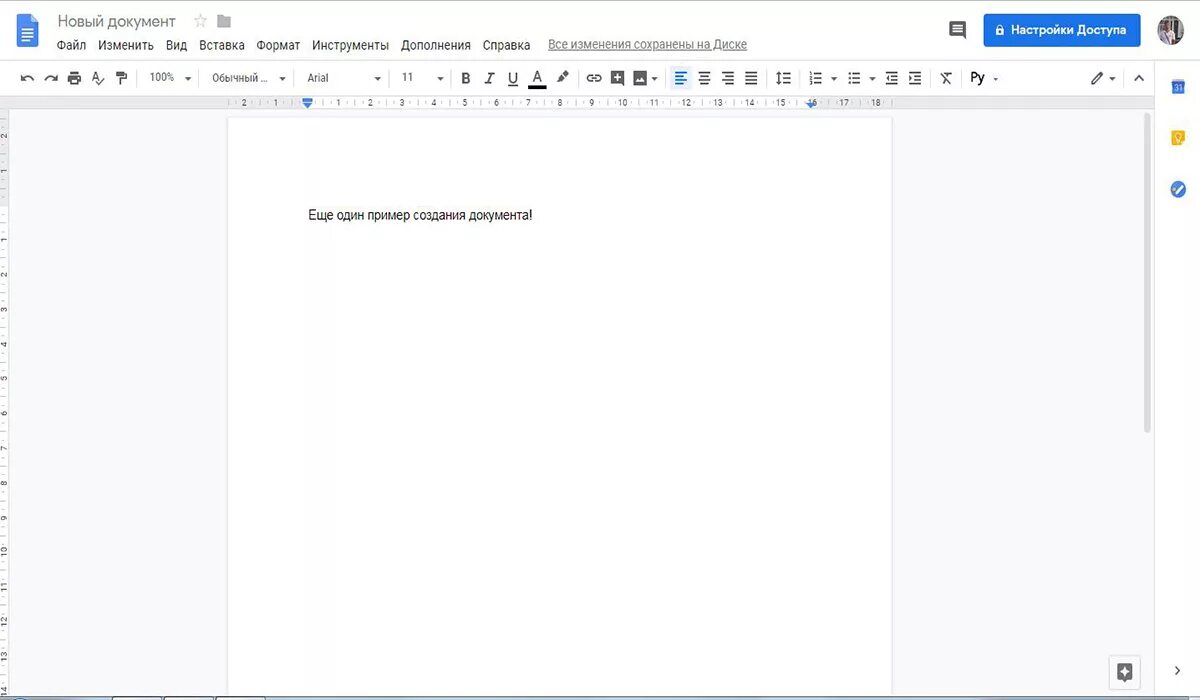Increase the paragraph indent
Image resolution: width=1200 pixels, height=700 pixels.
(x=915, y=78)
